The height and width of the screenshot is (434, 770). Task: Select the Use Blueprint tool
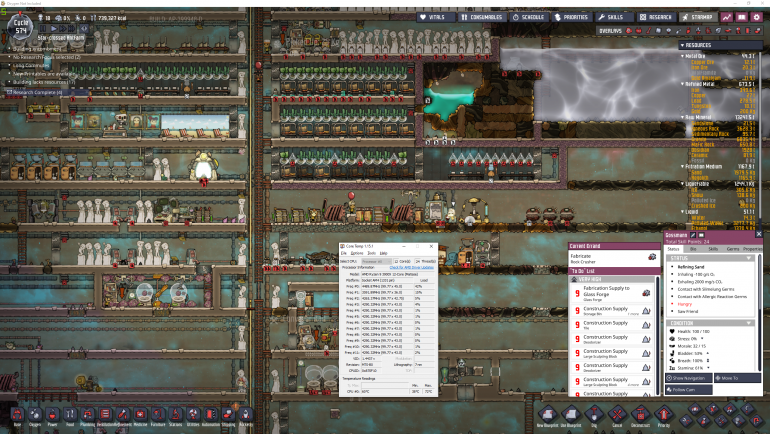click(x=571, y=416)
